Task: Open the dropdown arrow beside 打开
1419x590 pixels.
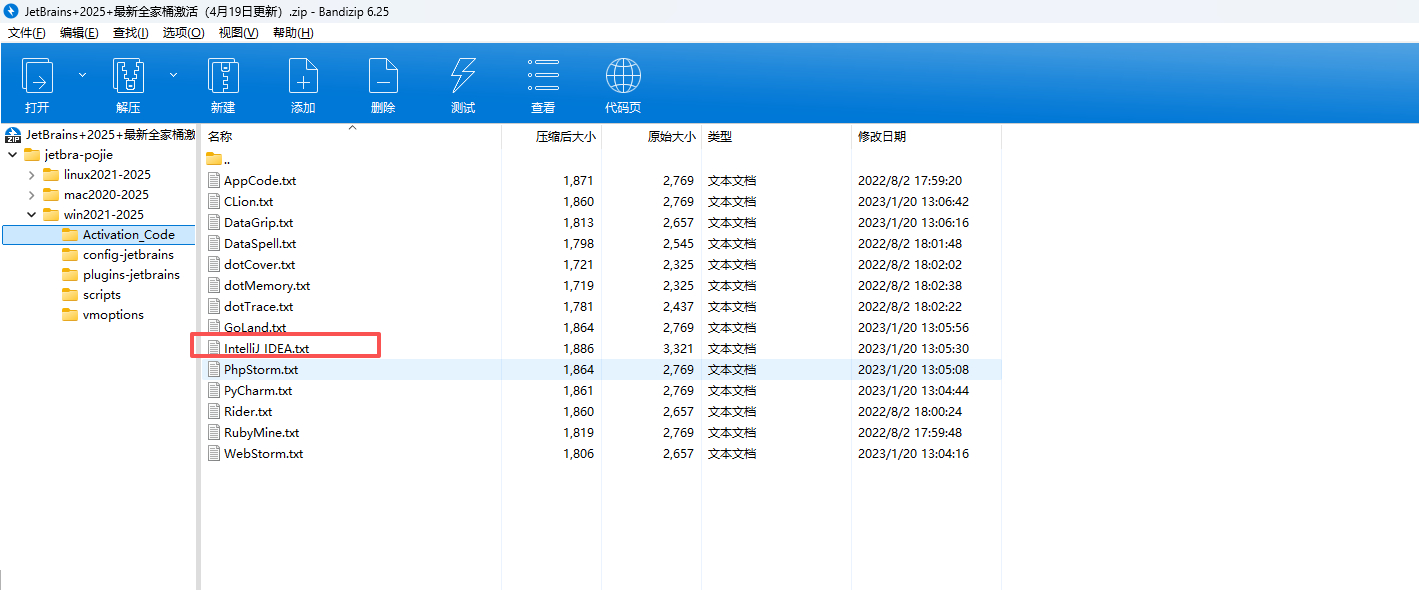Action: click(x=82, y=75)
